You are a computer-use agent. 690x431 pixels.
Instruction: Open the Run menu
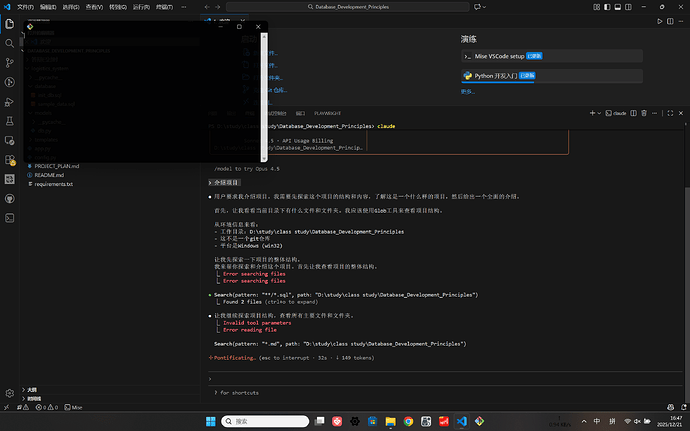pos(141,7)
